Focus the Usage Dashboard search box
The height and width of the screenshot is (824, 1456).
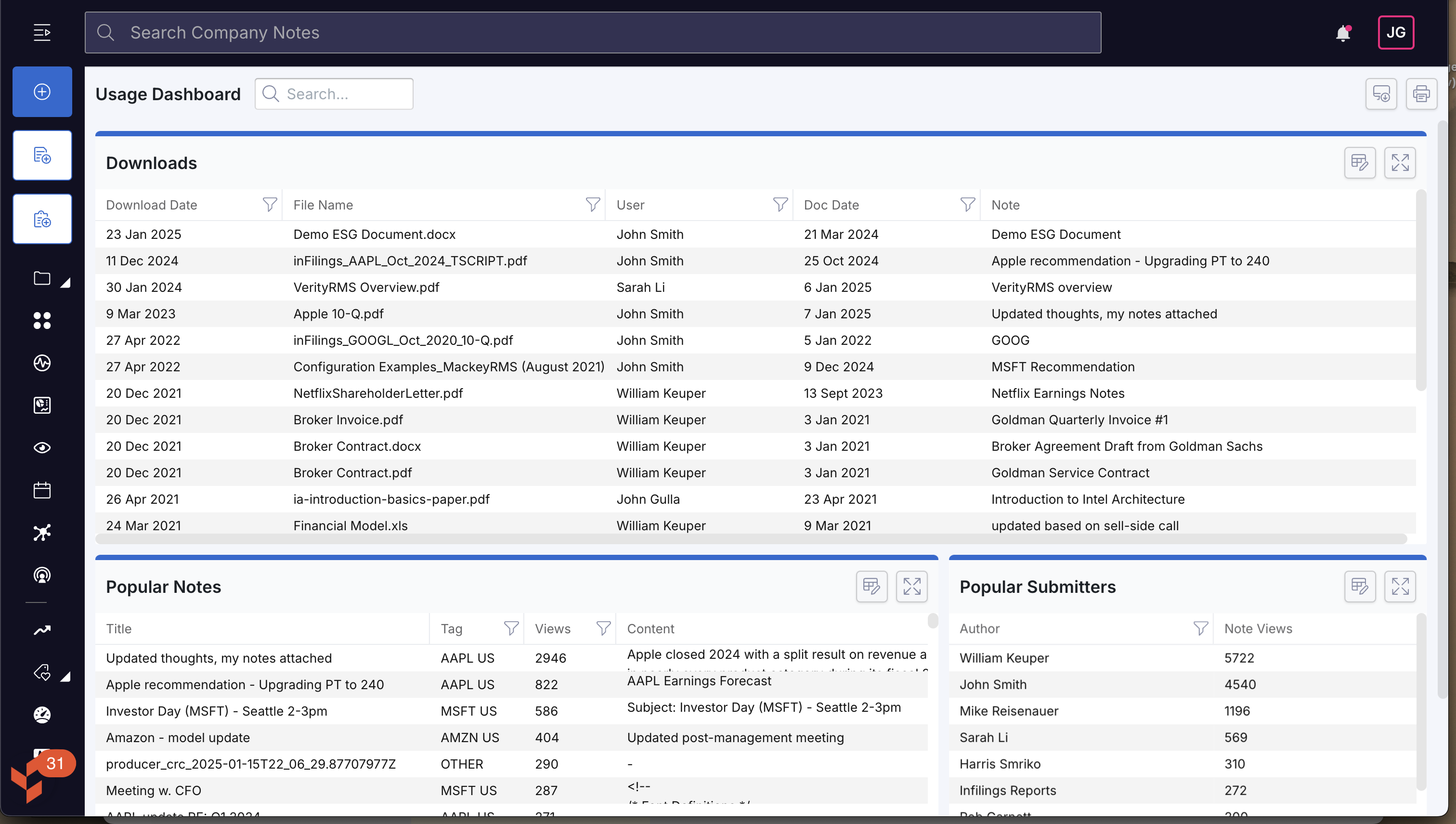[334, 94]
